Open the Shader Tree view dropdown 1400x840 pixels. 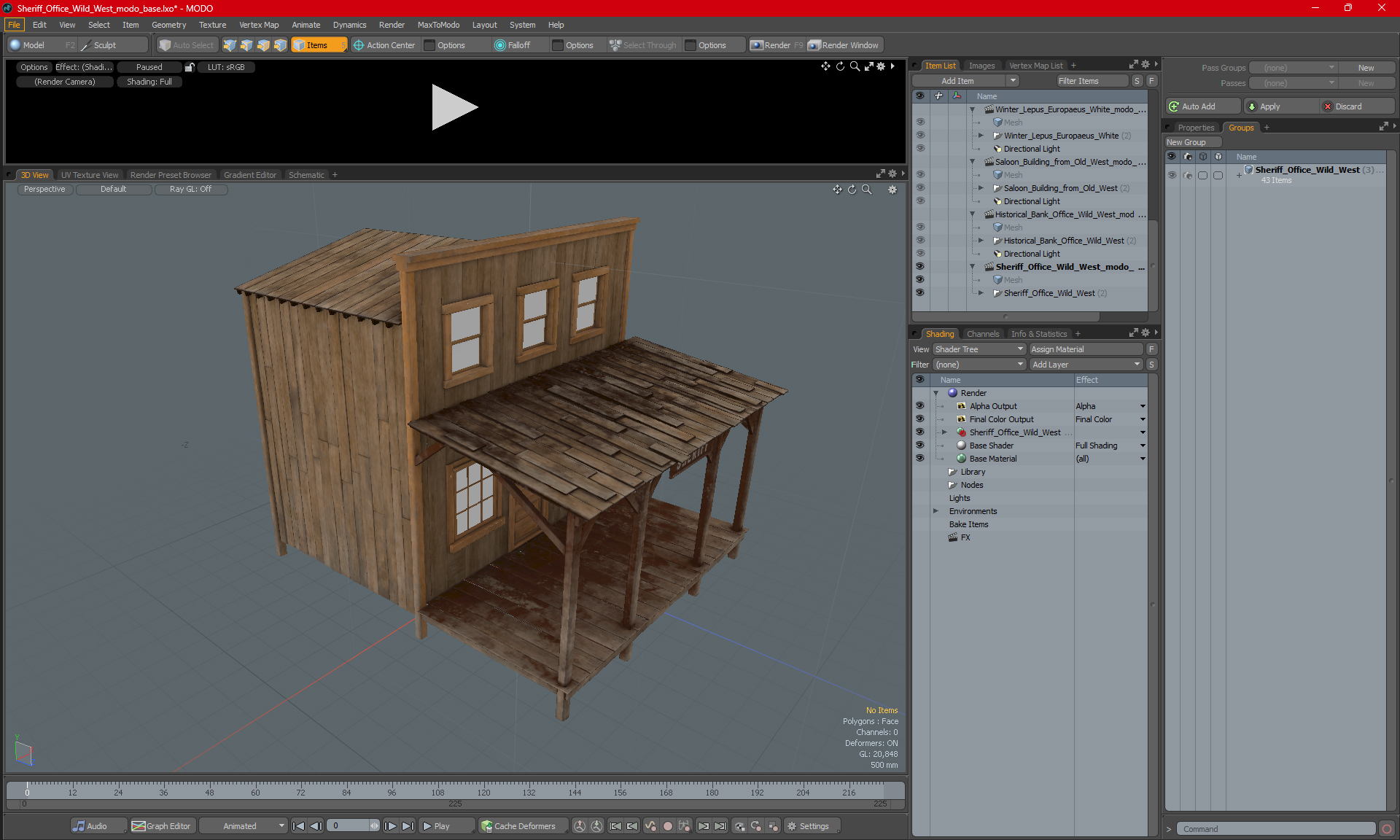[x=979, y=349]
